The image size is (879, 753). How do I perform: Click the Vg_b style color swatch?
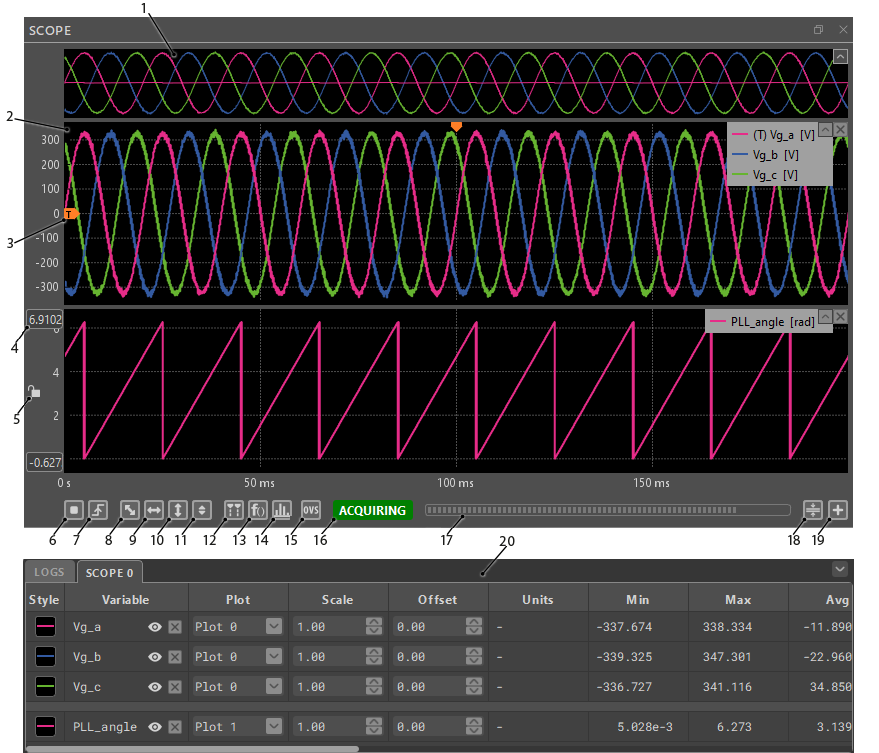coord(45,657)
